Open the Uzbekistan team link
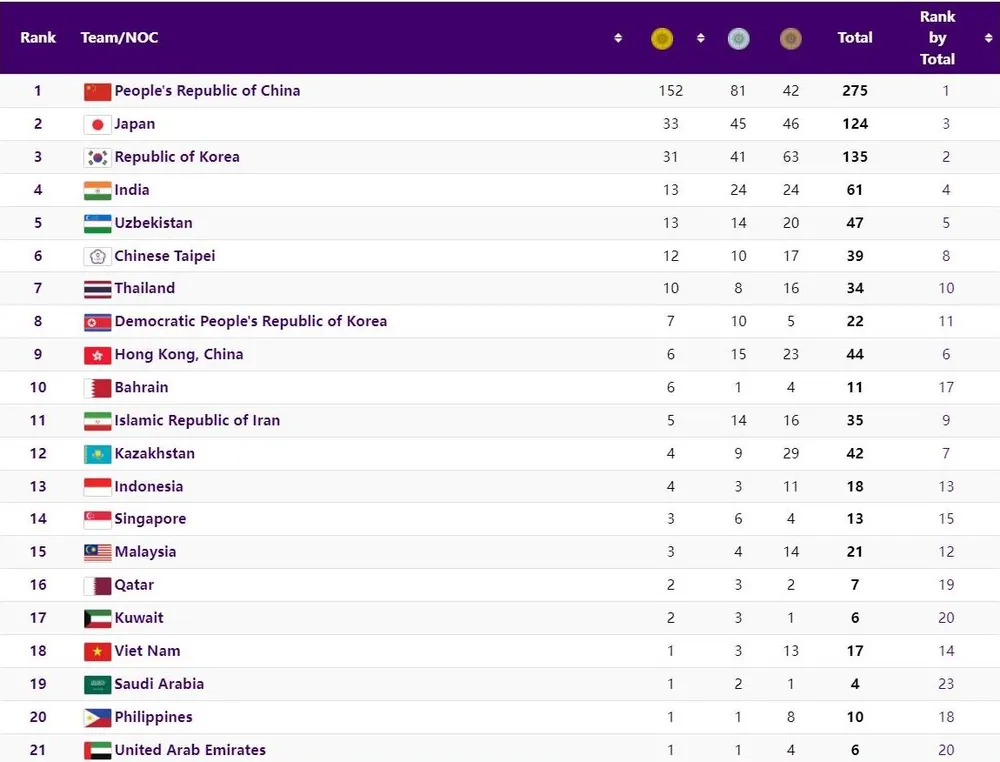The image size is (1000, 762). tap(153, 223)
